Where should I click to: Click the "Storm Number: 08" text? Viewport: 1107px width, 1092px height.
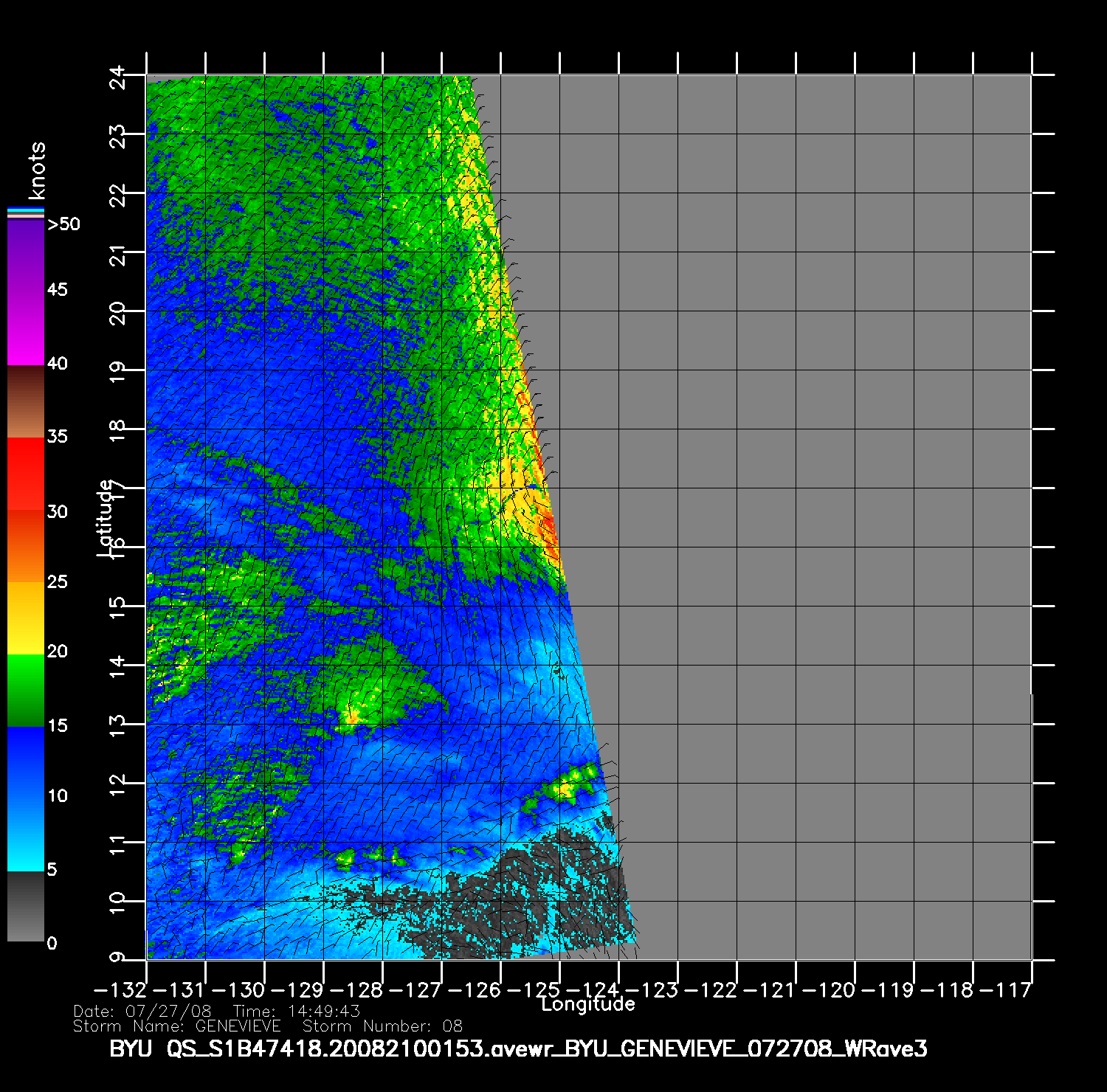tap(382, 1026)
